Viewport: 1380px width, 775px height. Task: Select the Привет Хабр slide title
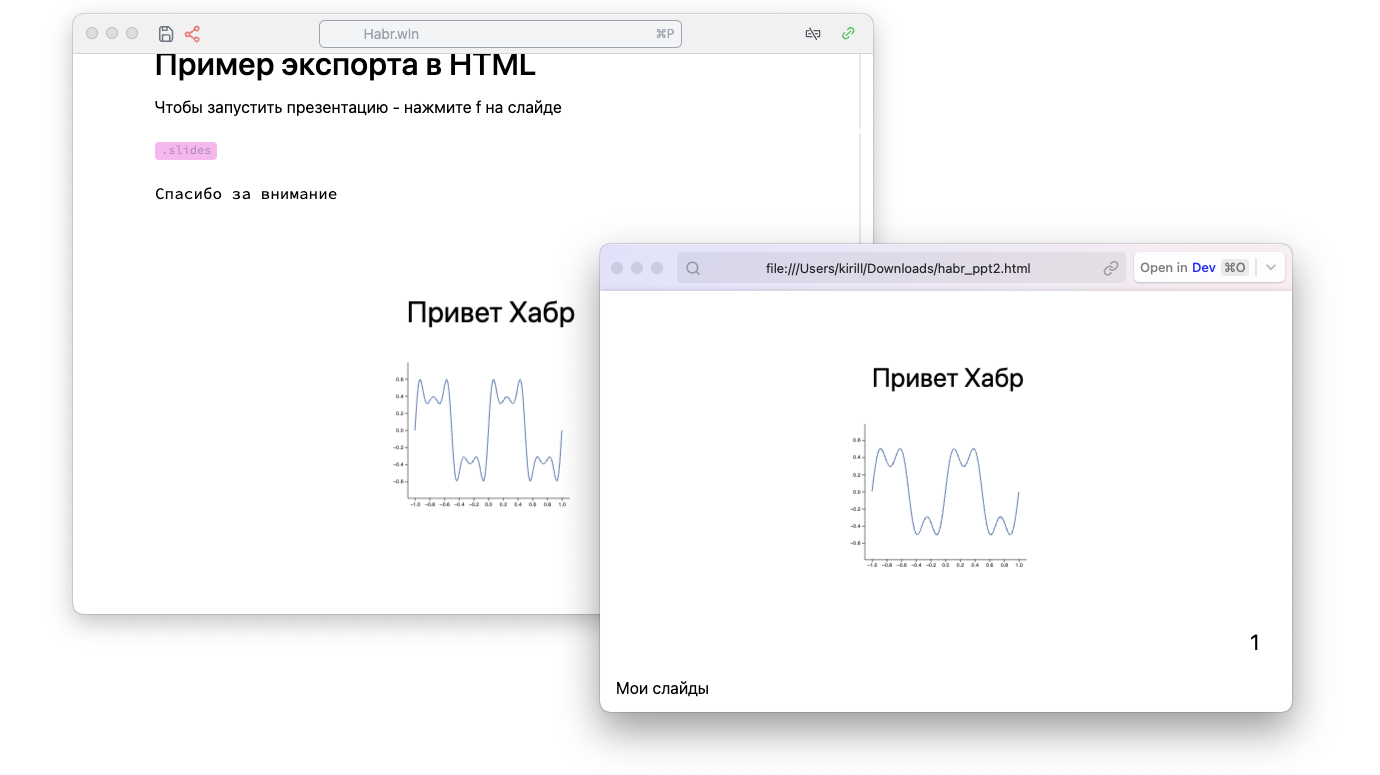pyautogui.click(x=948, y=378)
